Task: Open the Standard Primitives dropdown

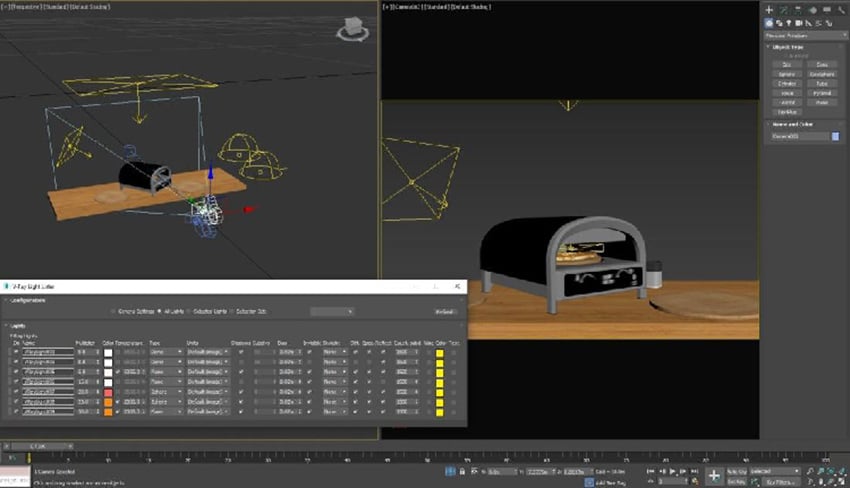Action: pyautogui.click(x=803, y=35)
